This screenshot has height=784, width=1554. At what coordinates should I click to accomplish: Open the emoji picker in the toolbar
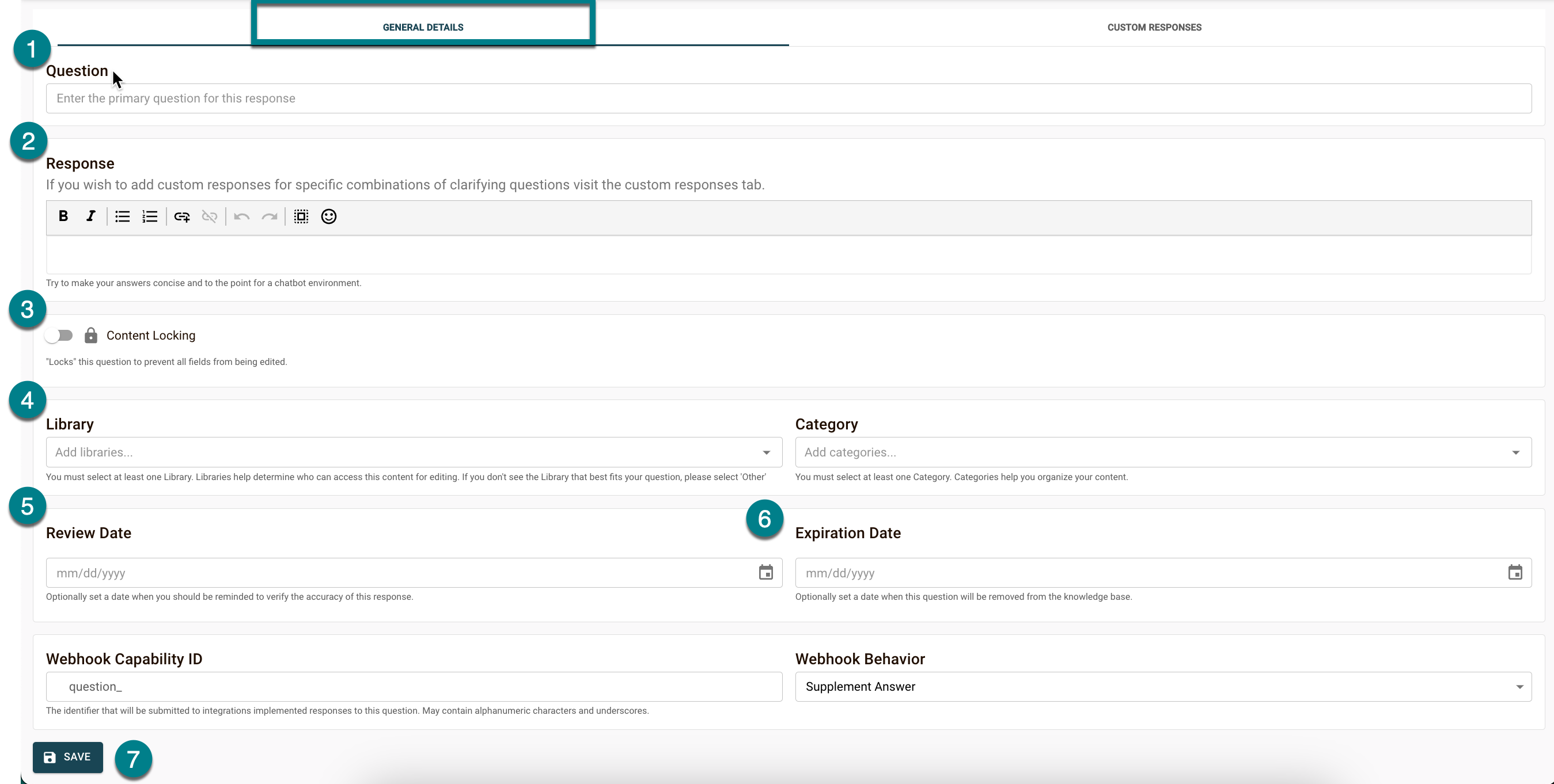click(x=328, y=216)
